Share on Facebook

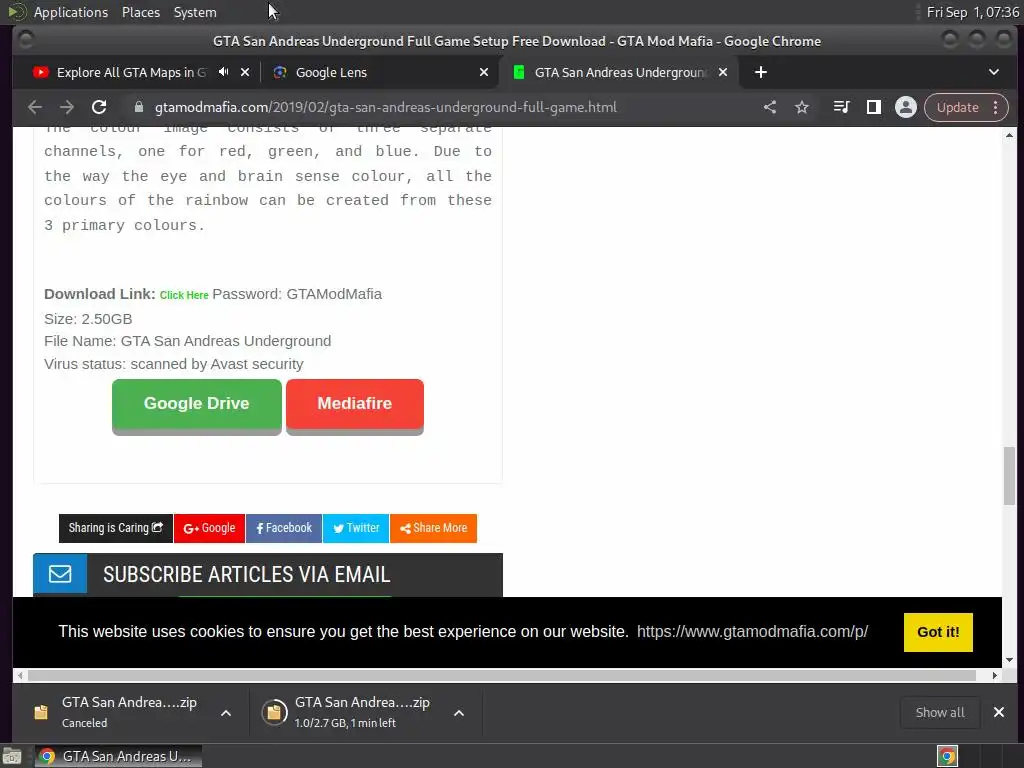click(x=283, y=528)
